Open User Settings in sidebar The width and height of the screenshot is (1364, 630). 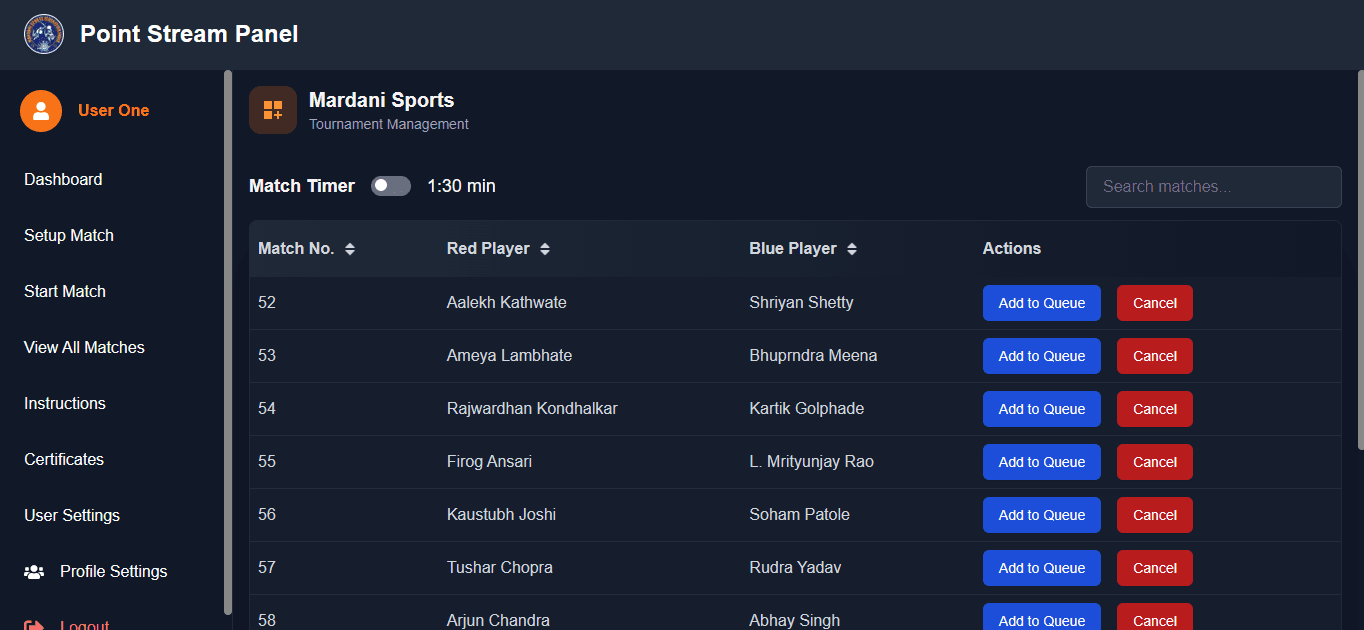(x=72, y=516)
